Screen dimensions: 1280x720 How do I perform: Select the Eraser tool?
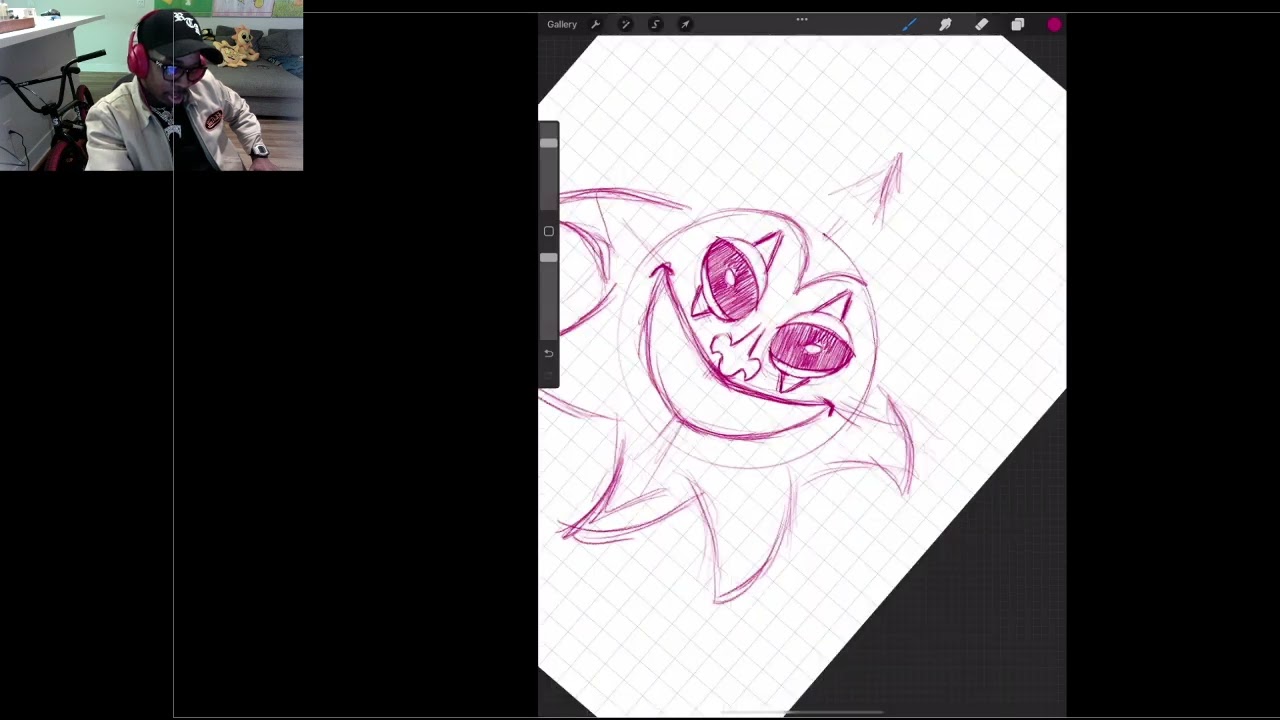(x=981, y=24)
